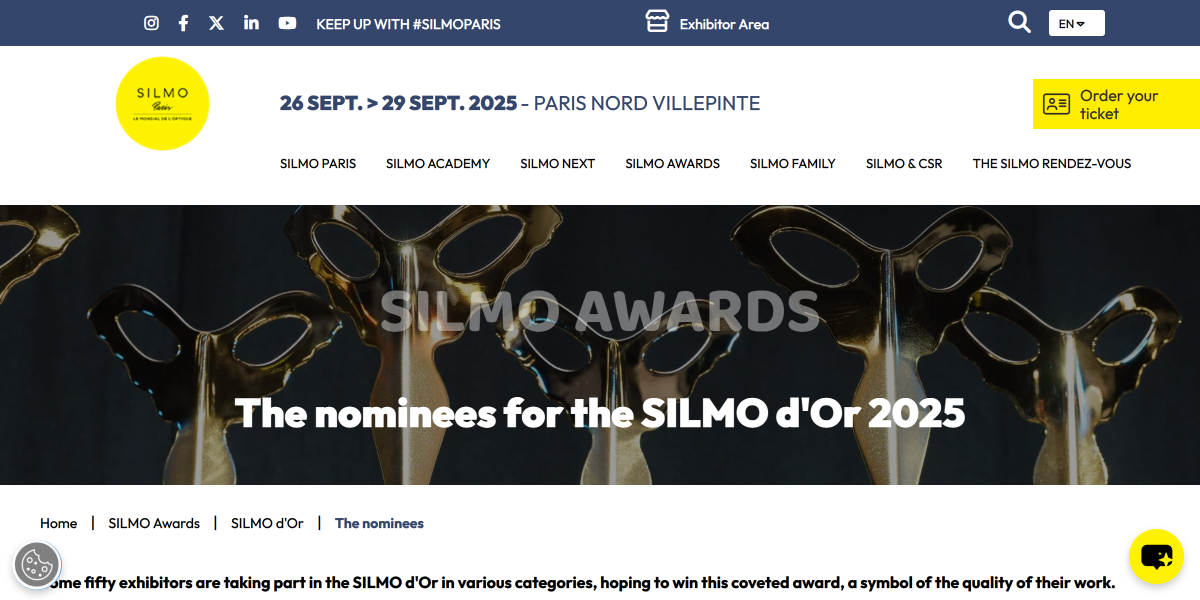Open the SILMO ACADEMY menu
The width and height of the screenshot is (1200, 600).
pos(438,163)
